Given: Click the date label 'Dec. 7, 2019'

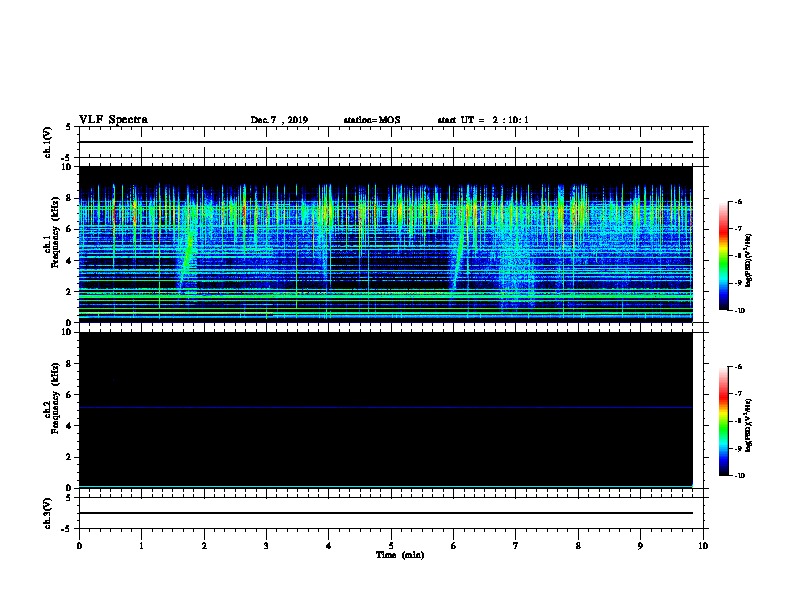Looking at the screenshot, I should 279,120.
